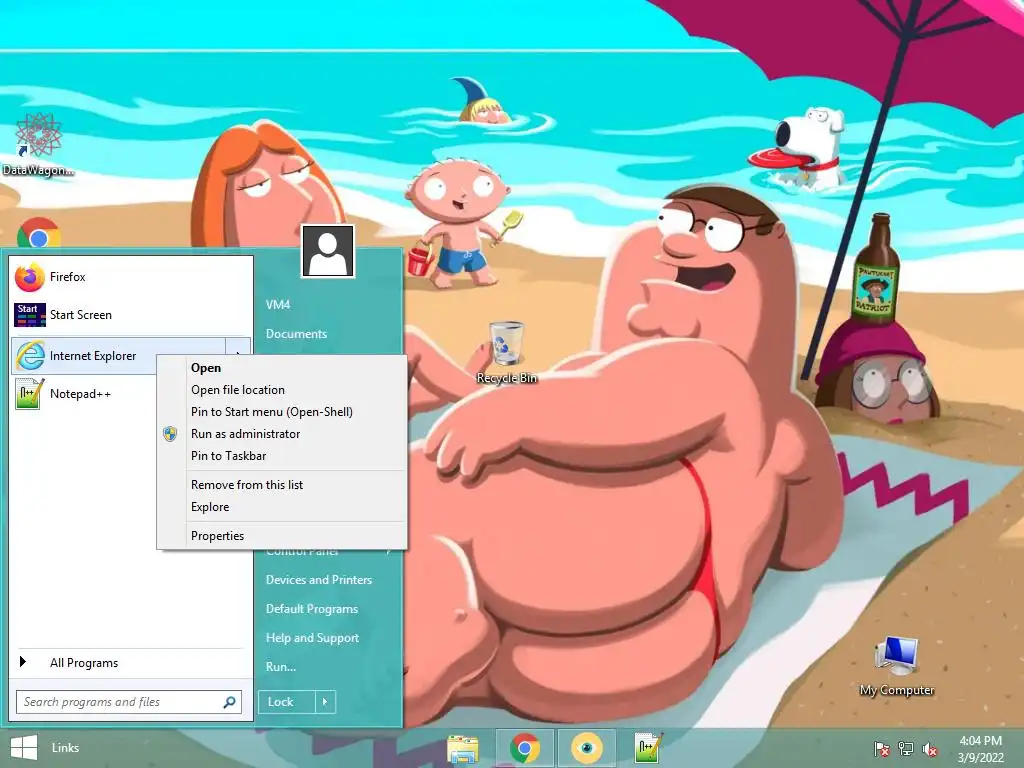1024x768 pixels.
Task: Click the Lock button
Action: pyautogui.click(x=287, y=702)
